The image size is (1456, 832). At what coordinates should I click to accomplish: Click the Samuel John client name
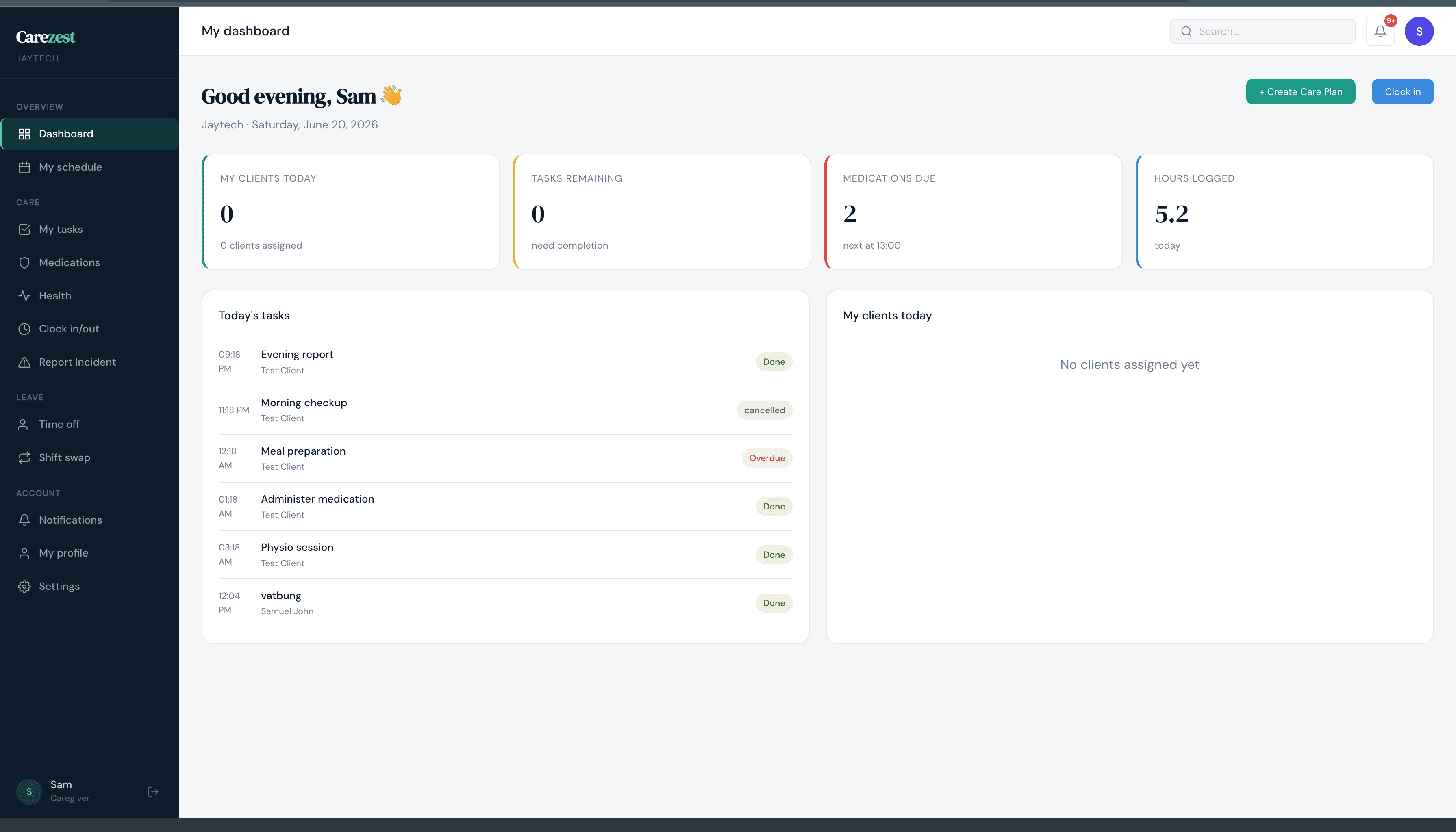coord(287,611)
